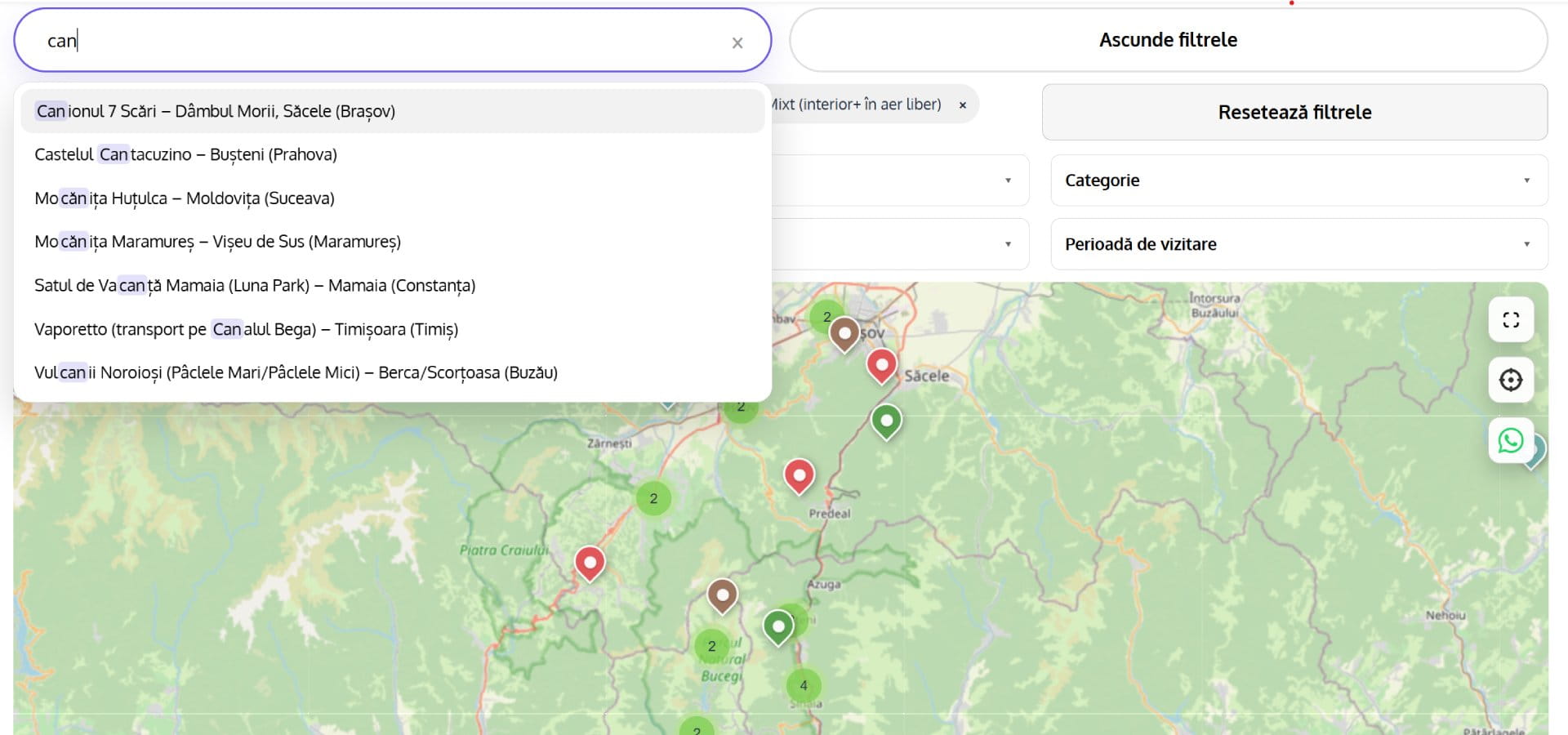The width and height of the screenshot is (1568, 735).
Task: Click the green map pin below Săcele
Action: [886, 421]
